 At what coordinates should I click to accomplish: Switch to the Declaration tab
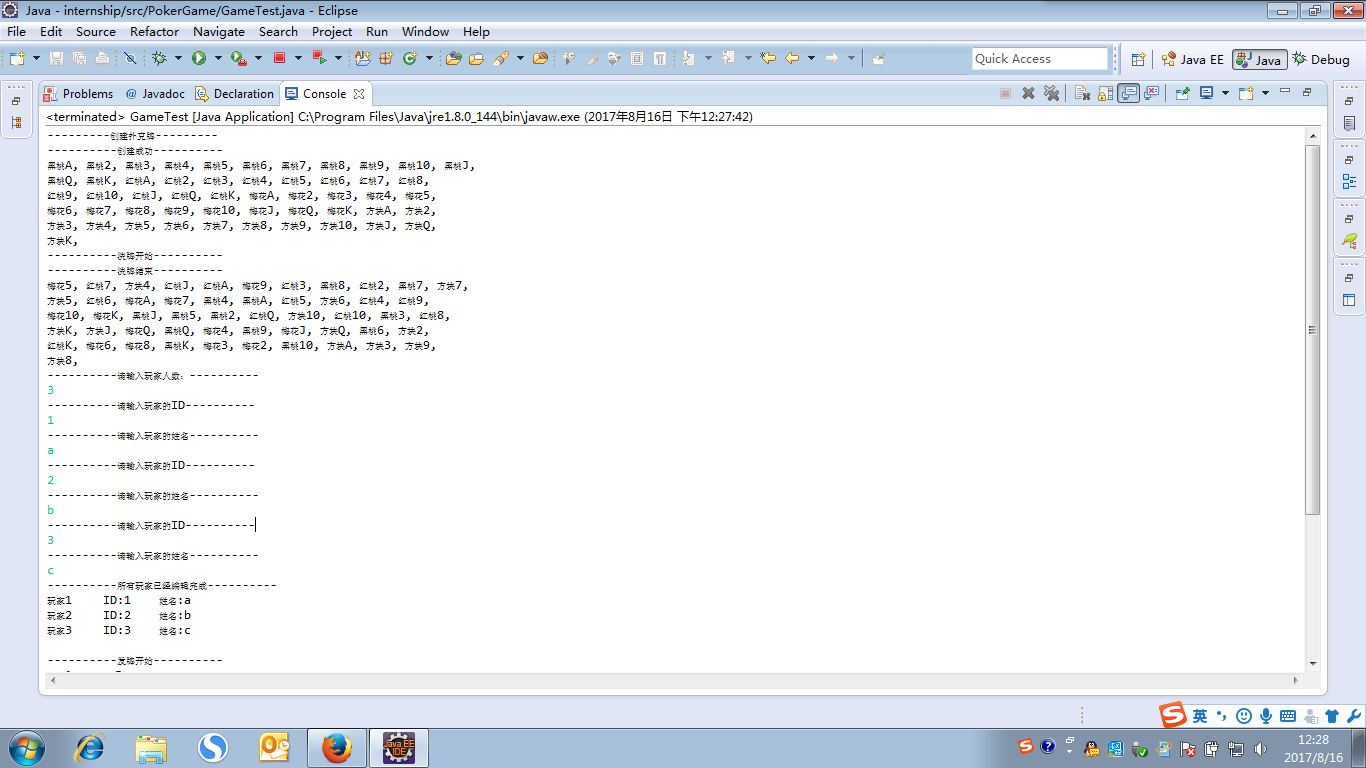click(x=235, y=94)
